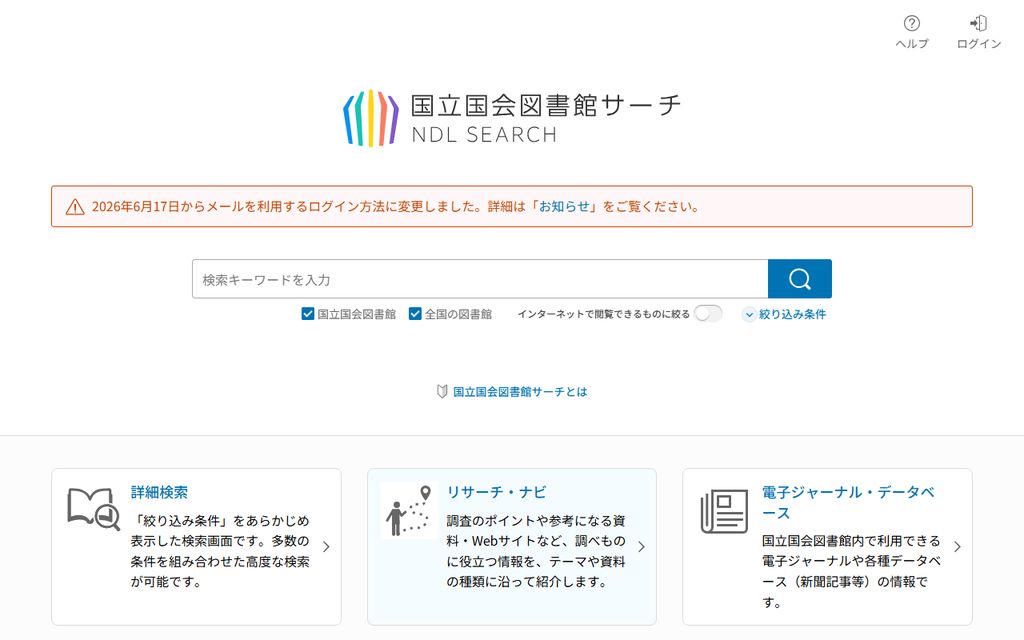The width and height of the screenshot is (1024, 640).
Task: Uncheck the 国立国会図書館 checkbox
Action: pyautogui.click(x=308, y=314)
